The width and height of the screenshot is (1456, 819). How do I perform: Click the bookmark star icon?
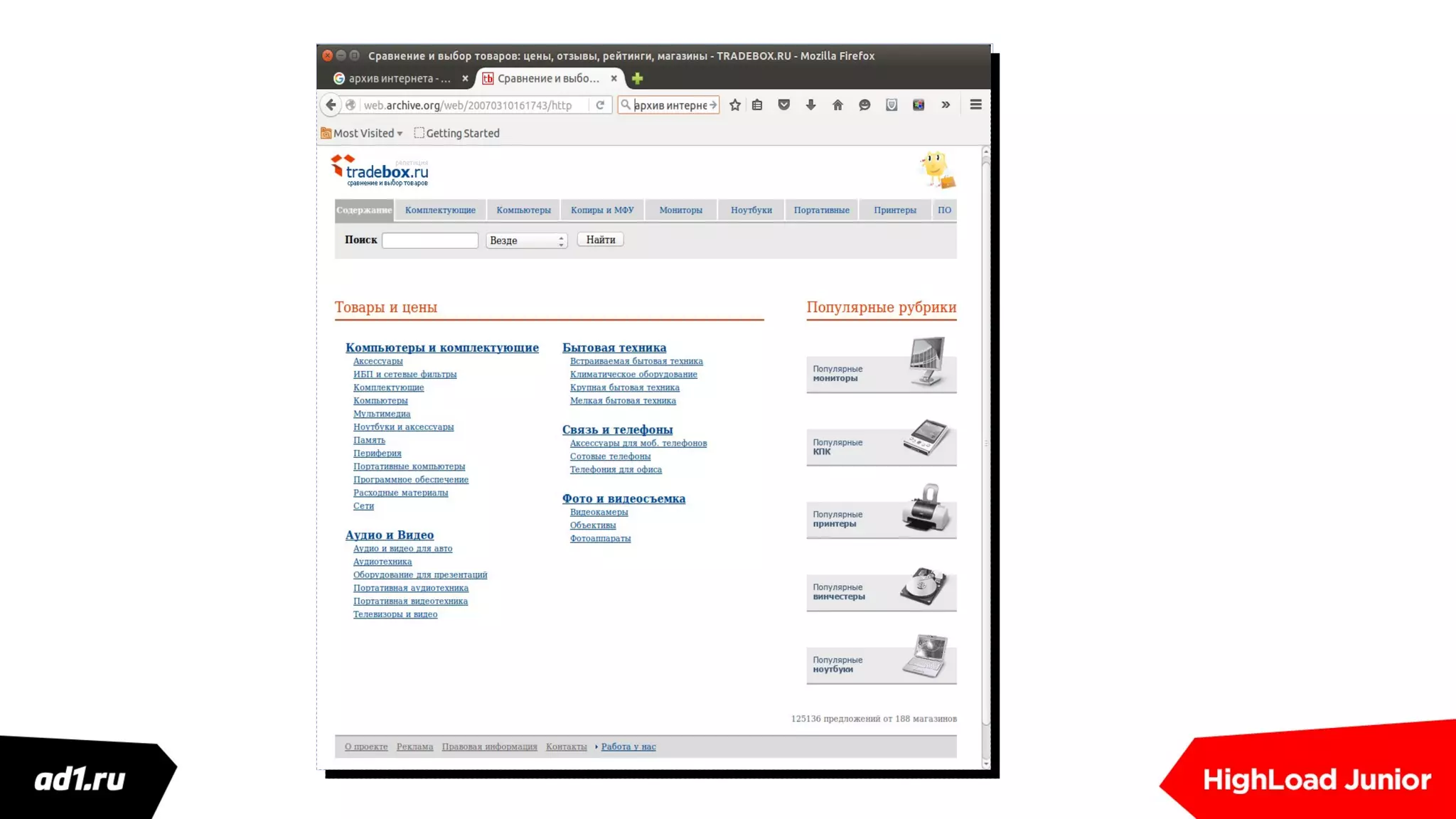click(x=735, y=105)
